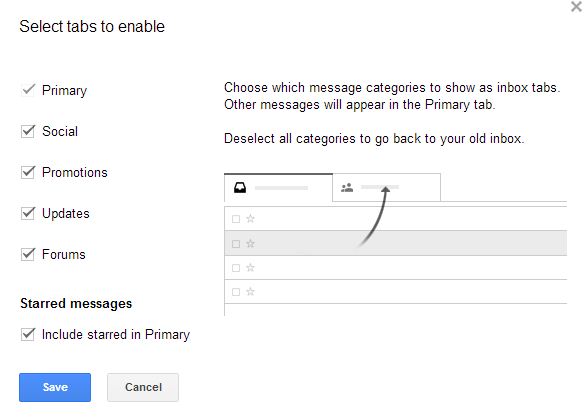Uncheck the Forums checkbox
Screen dimensions: 587x417
(28, 254)
